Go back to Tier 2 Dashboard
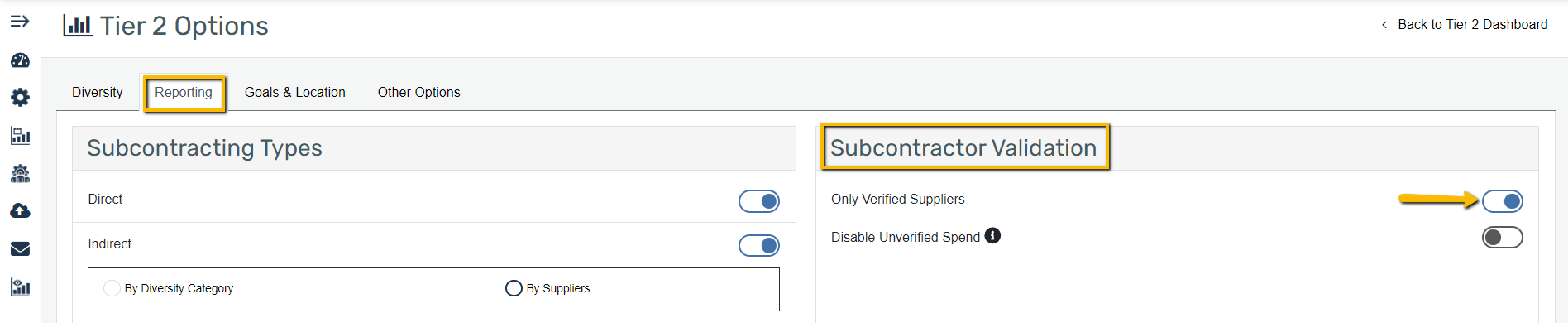Viewport: 1568px width, 323px height. pos(1465,25)
